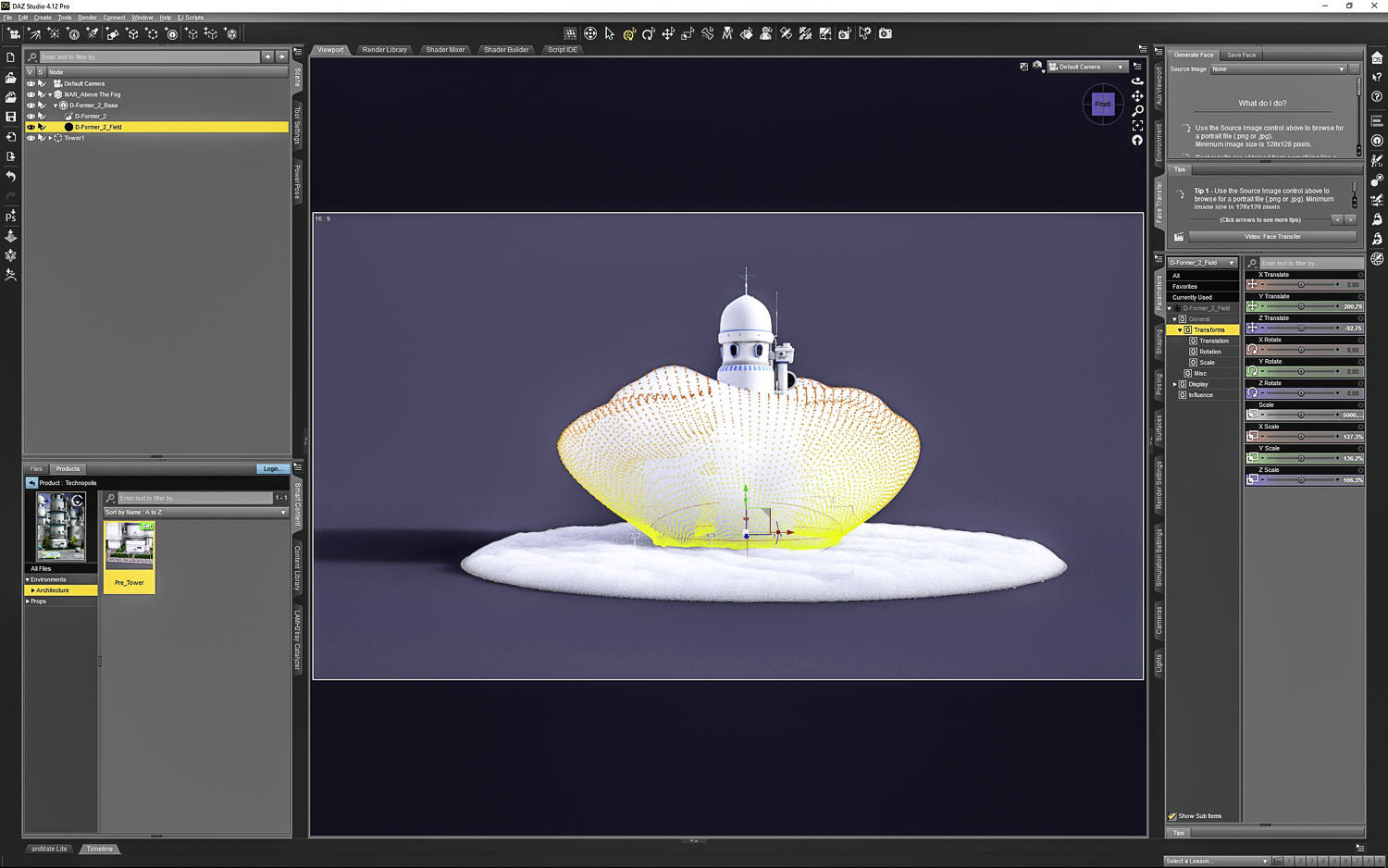Click the help question mark icon

[x=1377, y=96]
